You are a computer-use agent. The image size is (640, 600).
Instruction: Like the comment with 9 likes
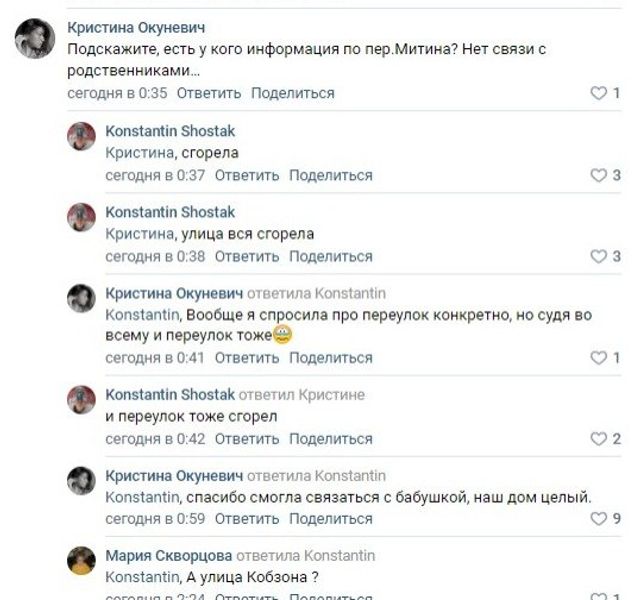[599, 519]
